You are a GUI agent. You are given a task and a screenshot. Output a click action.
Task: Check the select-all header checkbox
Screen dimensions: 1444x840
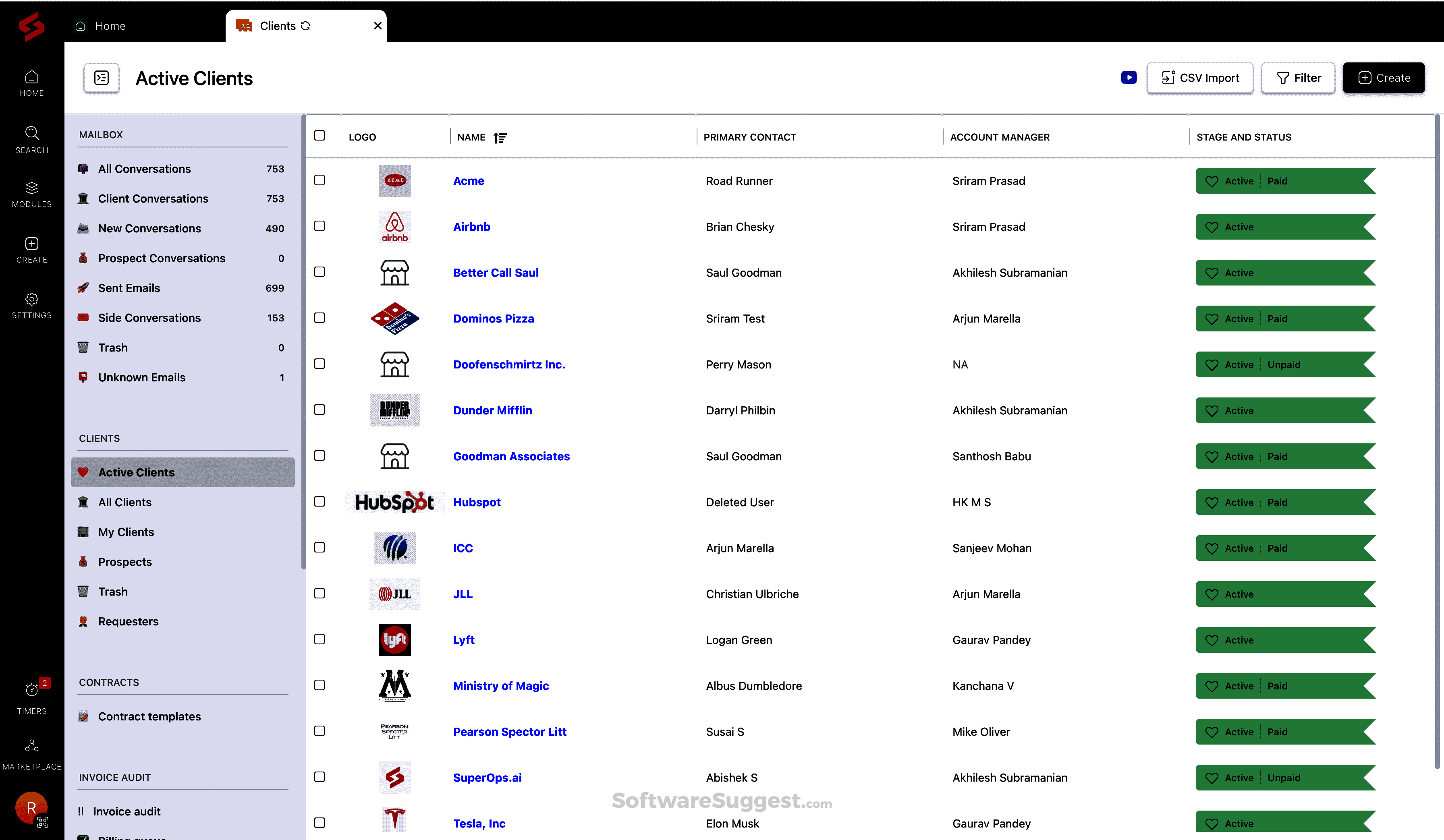(x=320, y=136)
